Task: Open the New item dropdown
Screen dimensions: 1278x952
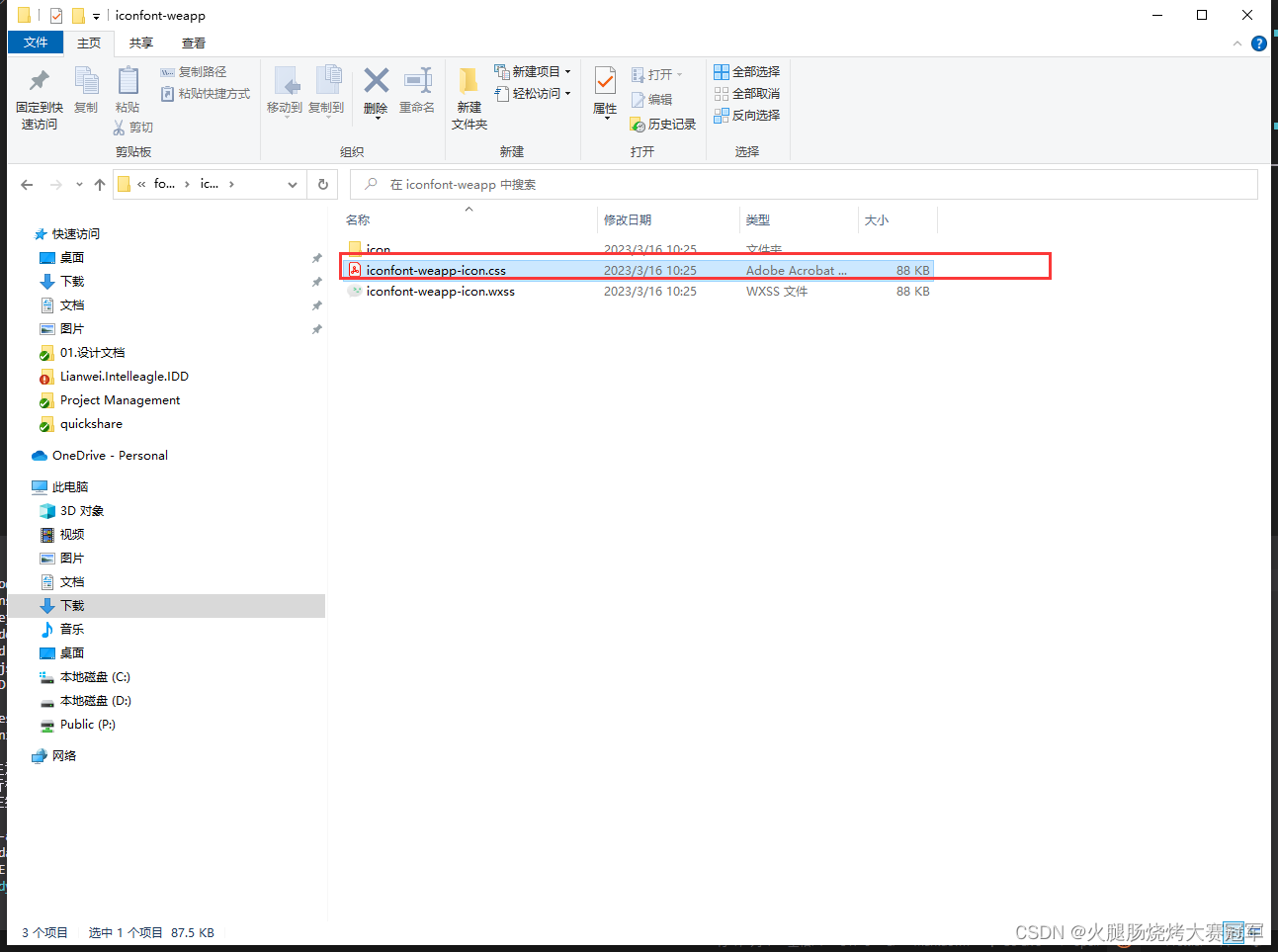Action: [533, 72]
